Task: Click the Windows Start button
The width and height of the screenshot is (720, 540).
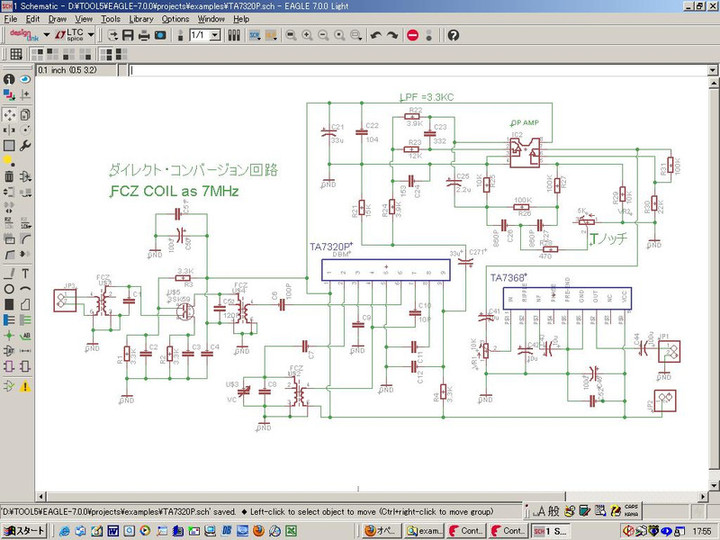Action: pyautogui.click(x=24, y=530)
